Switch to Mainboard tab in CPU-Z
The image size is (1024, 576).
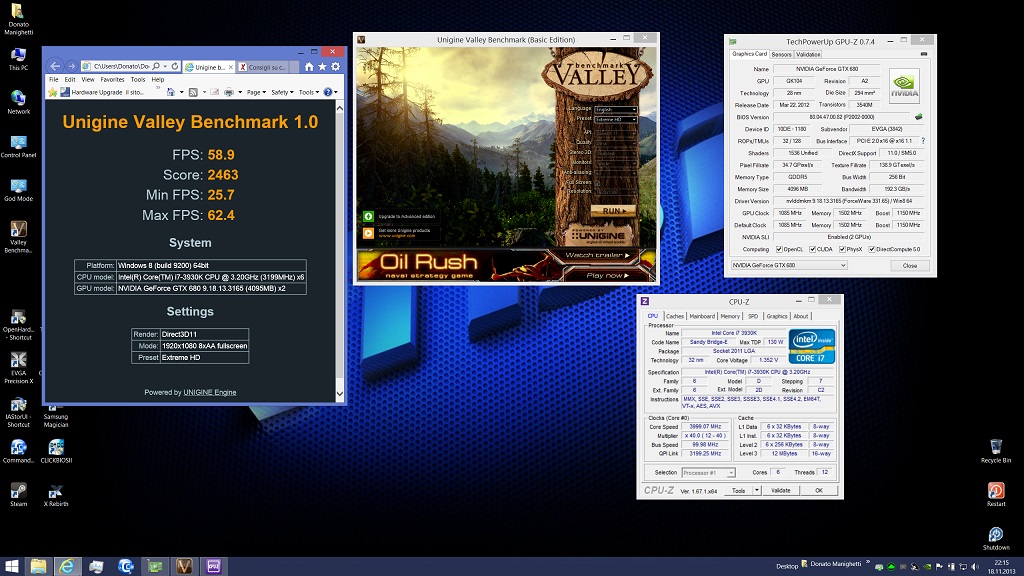click(702, 316)
